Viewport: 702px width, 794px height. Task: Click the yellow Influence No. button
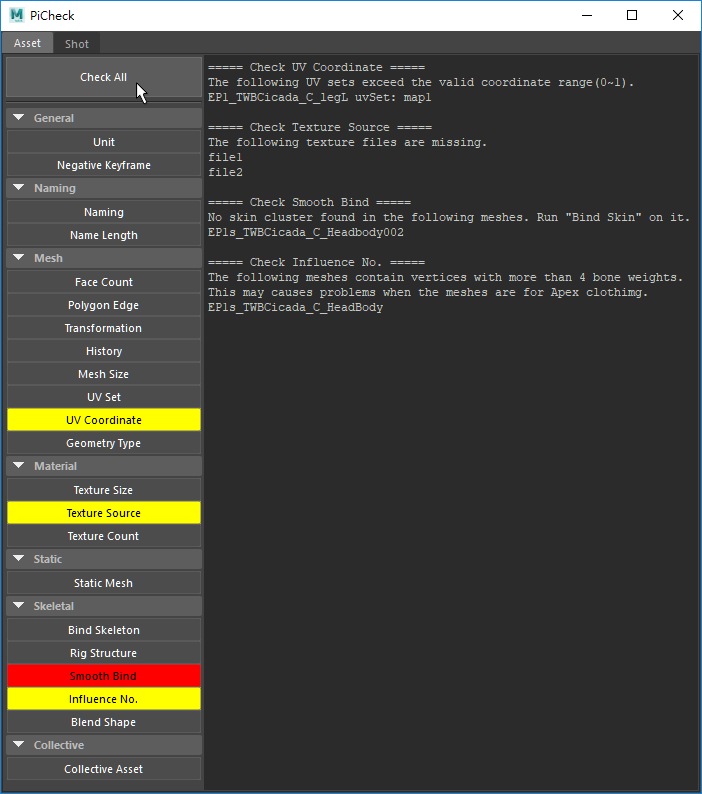coord(104,699)
